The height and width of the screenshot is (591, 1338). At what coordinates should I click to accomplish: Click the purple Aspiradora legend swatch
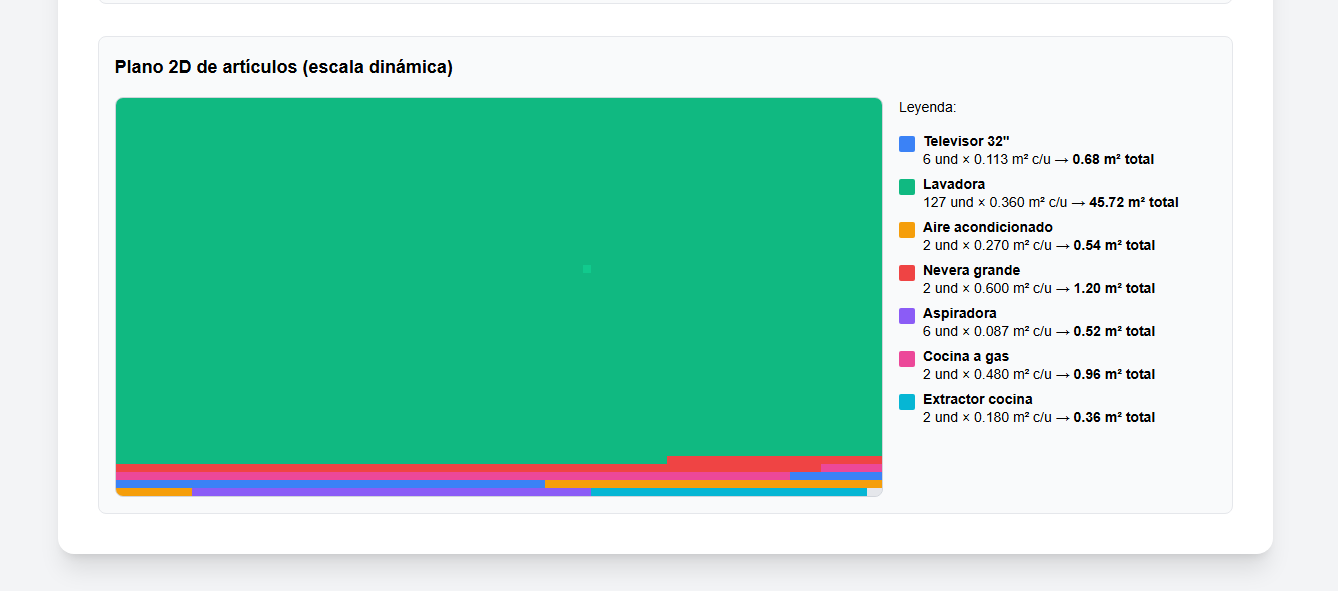coord(907,316)
